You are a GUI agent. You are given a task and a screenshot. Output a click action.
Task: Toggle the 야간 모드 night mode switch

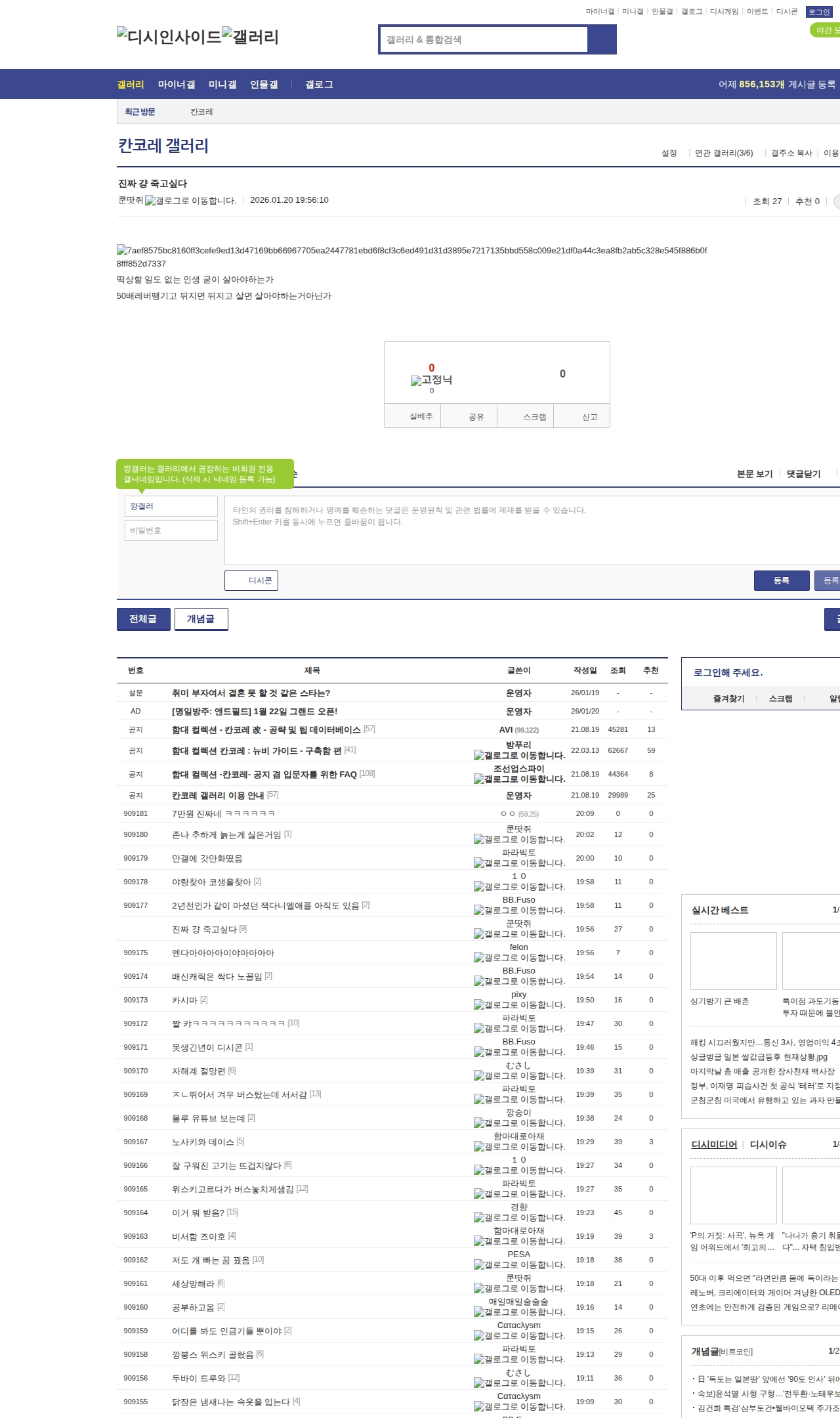[x=825, y=30]
